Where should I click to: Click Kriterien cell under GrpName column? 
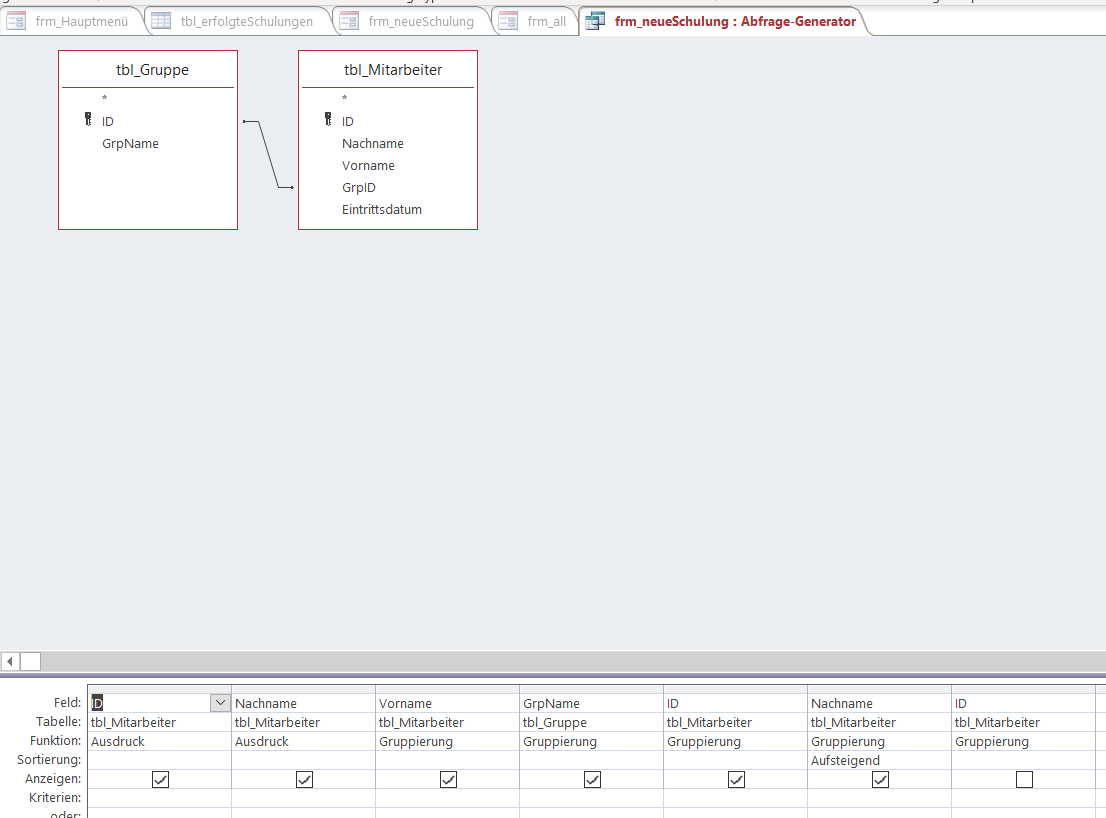pos(591,798)
